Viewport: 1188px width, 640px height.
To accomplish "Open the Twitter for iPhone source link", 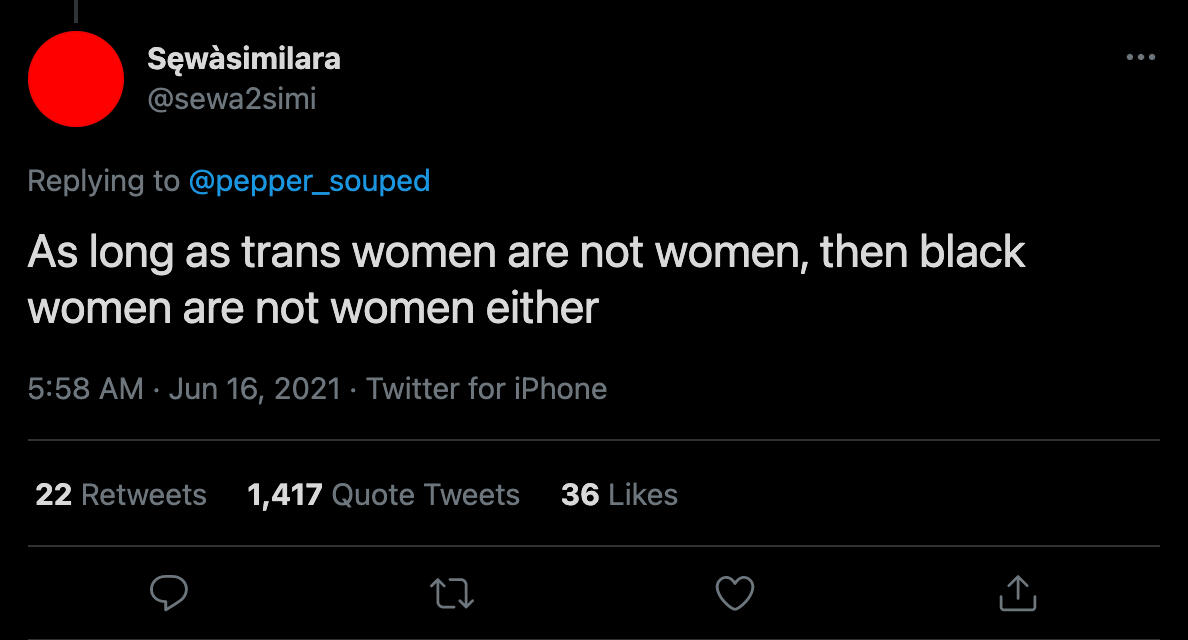I will click(487, 388).
